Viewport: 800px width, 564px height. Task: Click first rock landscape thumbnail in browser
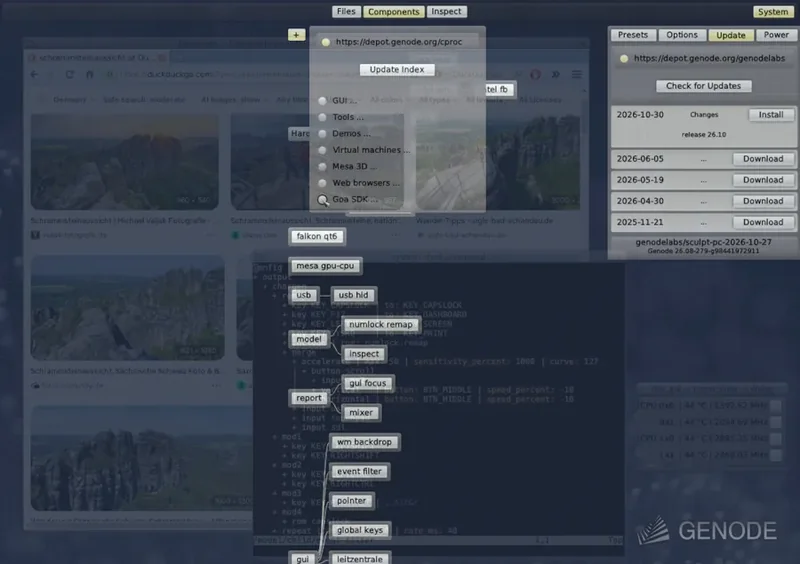coord(124,161)
